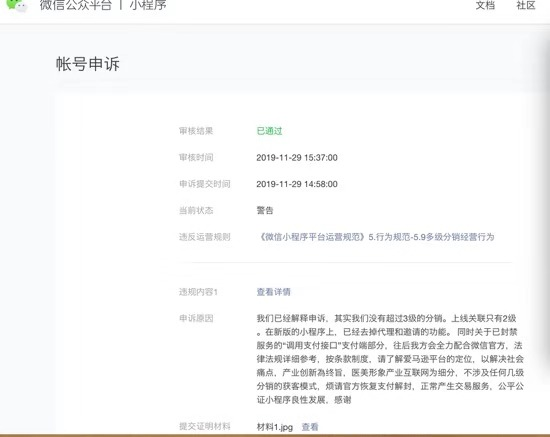
Task: Click the 申诉原因 label
Action: (x=196, y=318)
